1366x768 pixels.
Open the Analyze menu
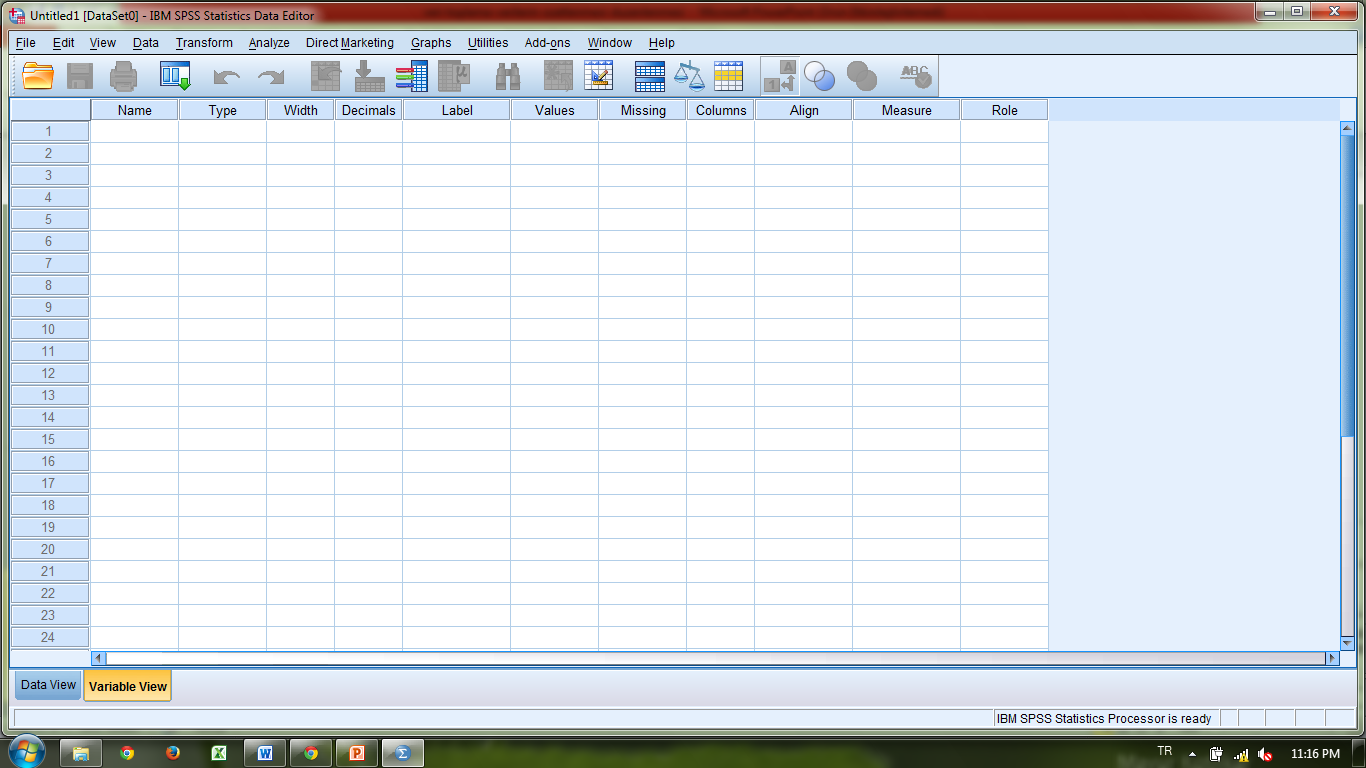[x=269, y=43]
